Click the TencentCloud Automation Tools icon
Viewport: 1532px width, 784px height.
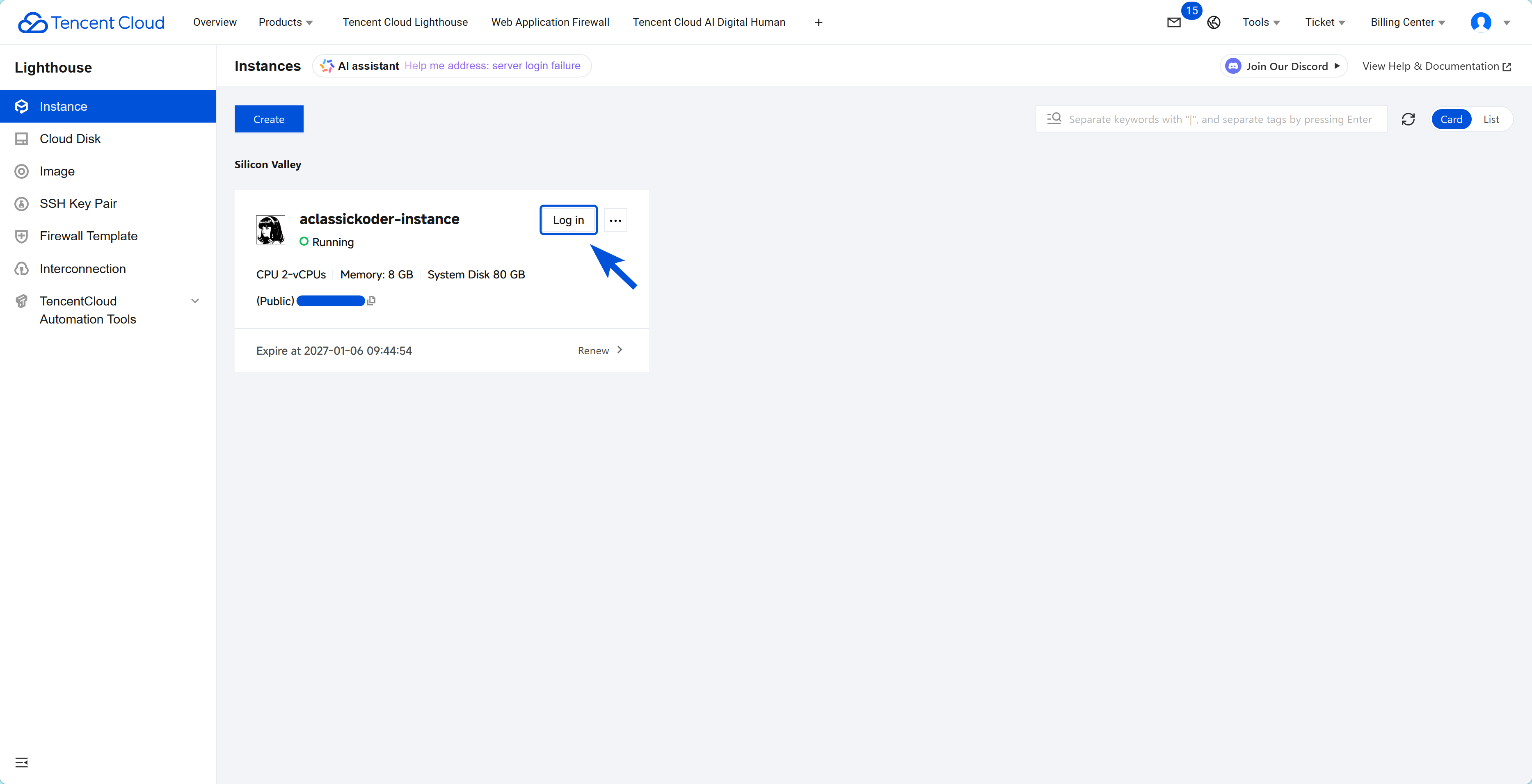(21, 301)
